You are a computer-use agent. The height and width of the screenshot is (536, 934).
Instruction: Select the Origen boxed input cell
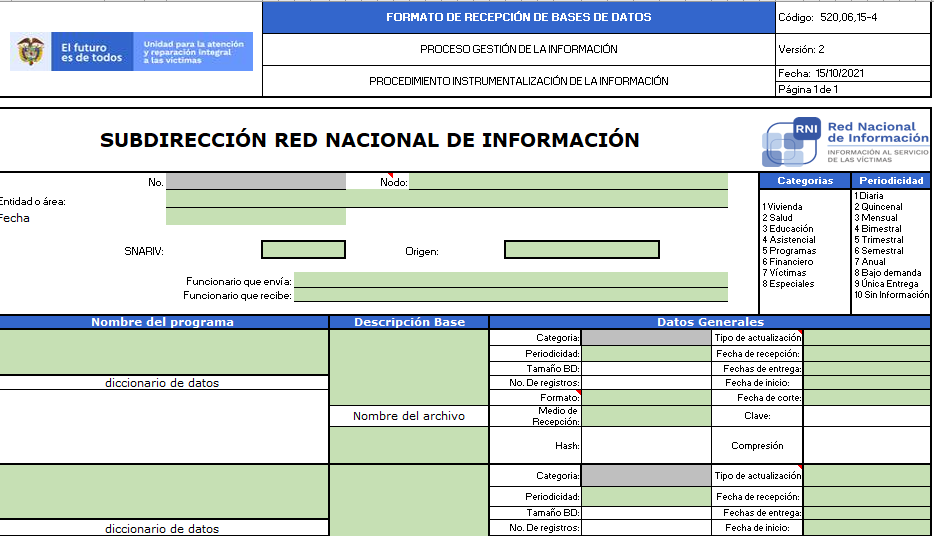(x=581, y=250)
